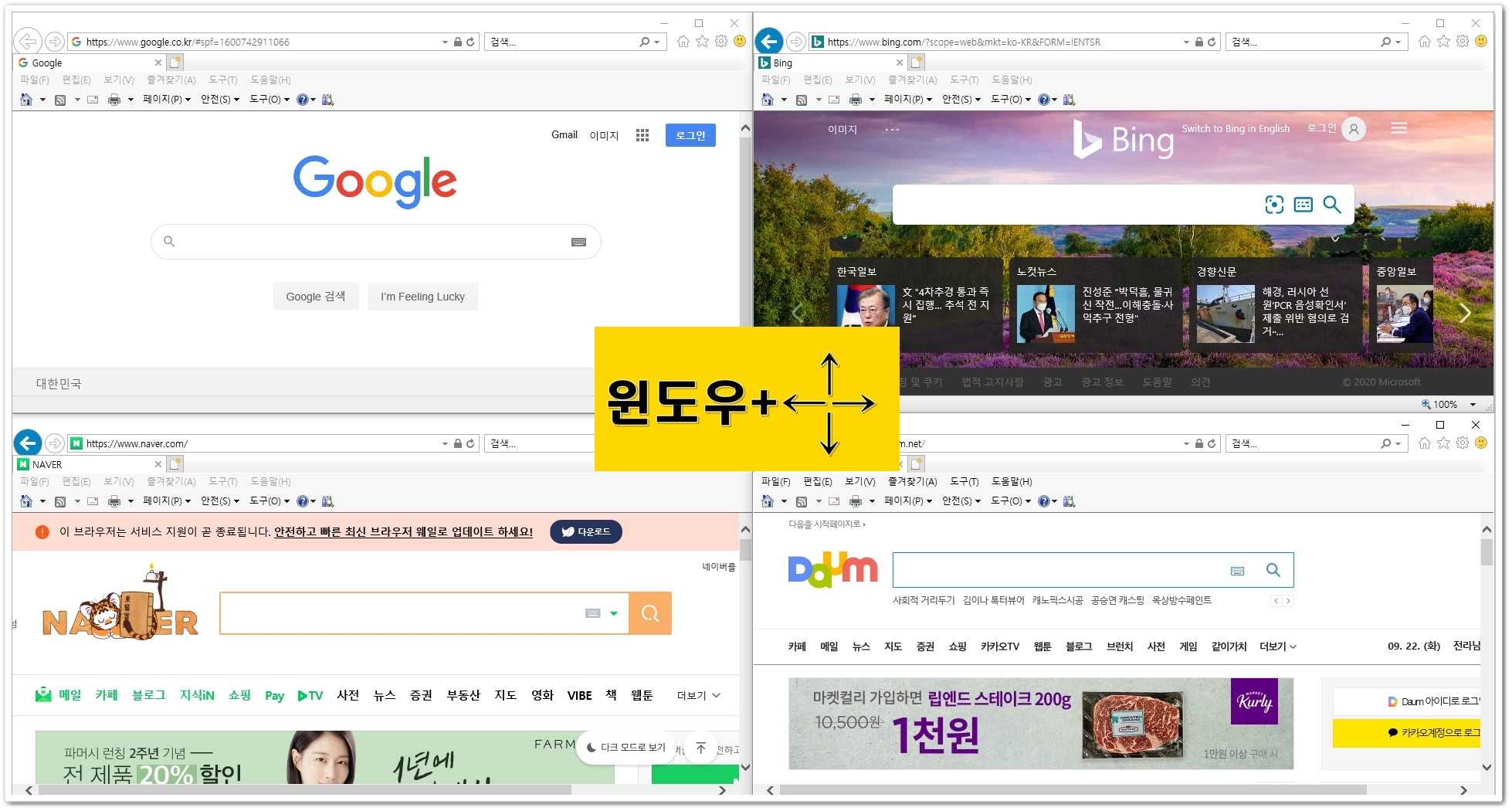Click I'm Feeling Lucky button
Viewport: 1512px width, 811px height.
(x=422, y=296)
